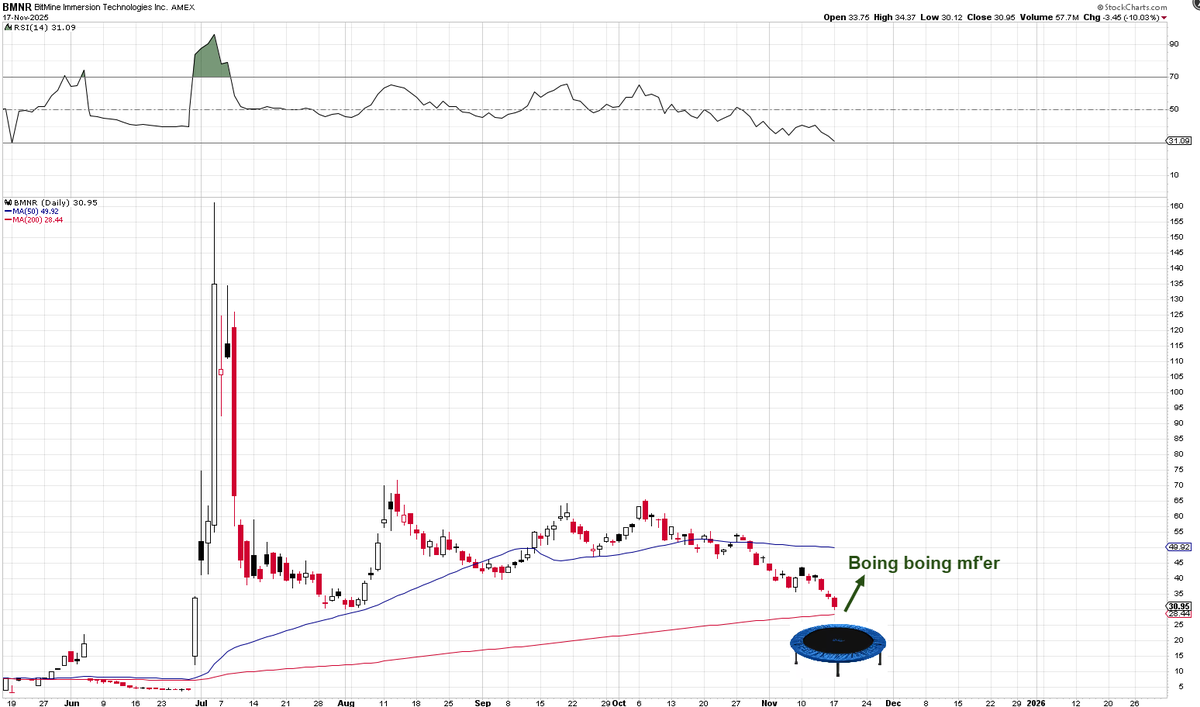Click the BMNR (Daily) 30.95 legend text
The height and width of the screenshot is (707, 1200).
(53, 203)
